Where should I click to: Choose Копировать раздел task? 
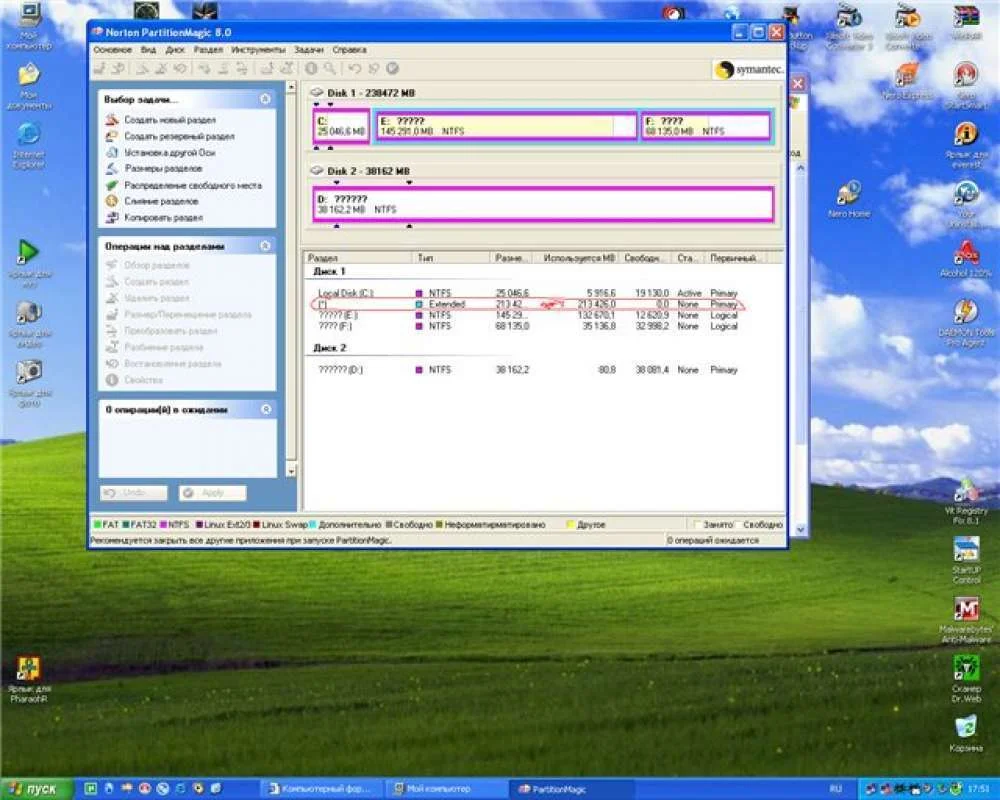pos(163,218)
